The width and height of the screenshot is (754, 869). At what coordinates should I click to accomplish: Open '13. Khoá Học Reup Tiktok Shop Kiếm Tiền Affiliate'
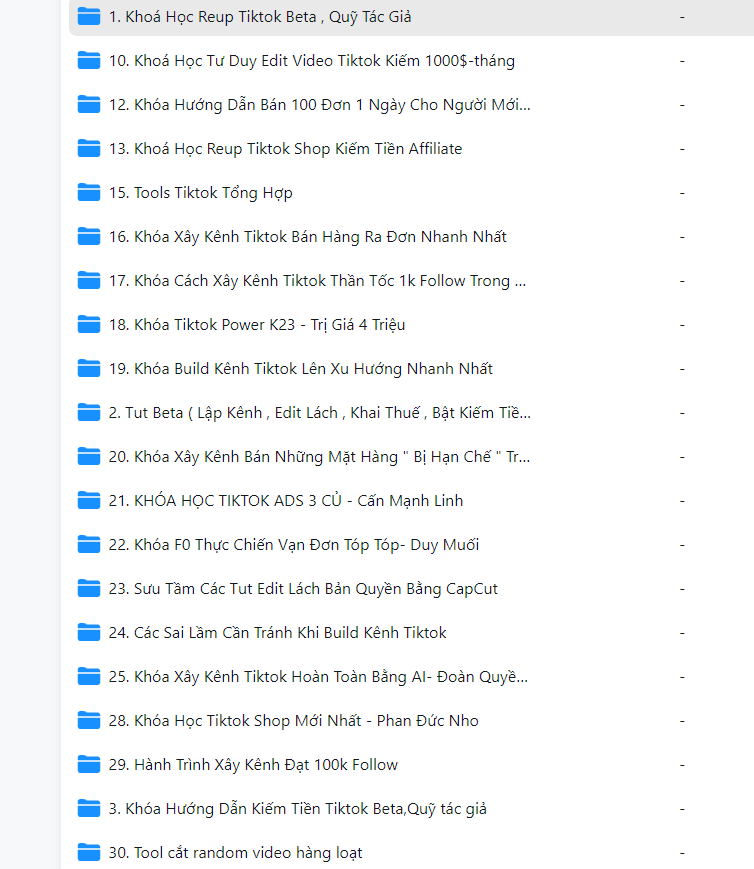286,149
